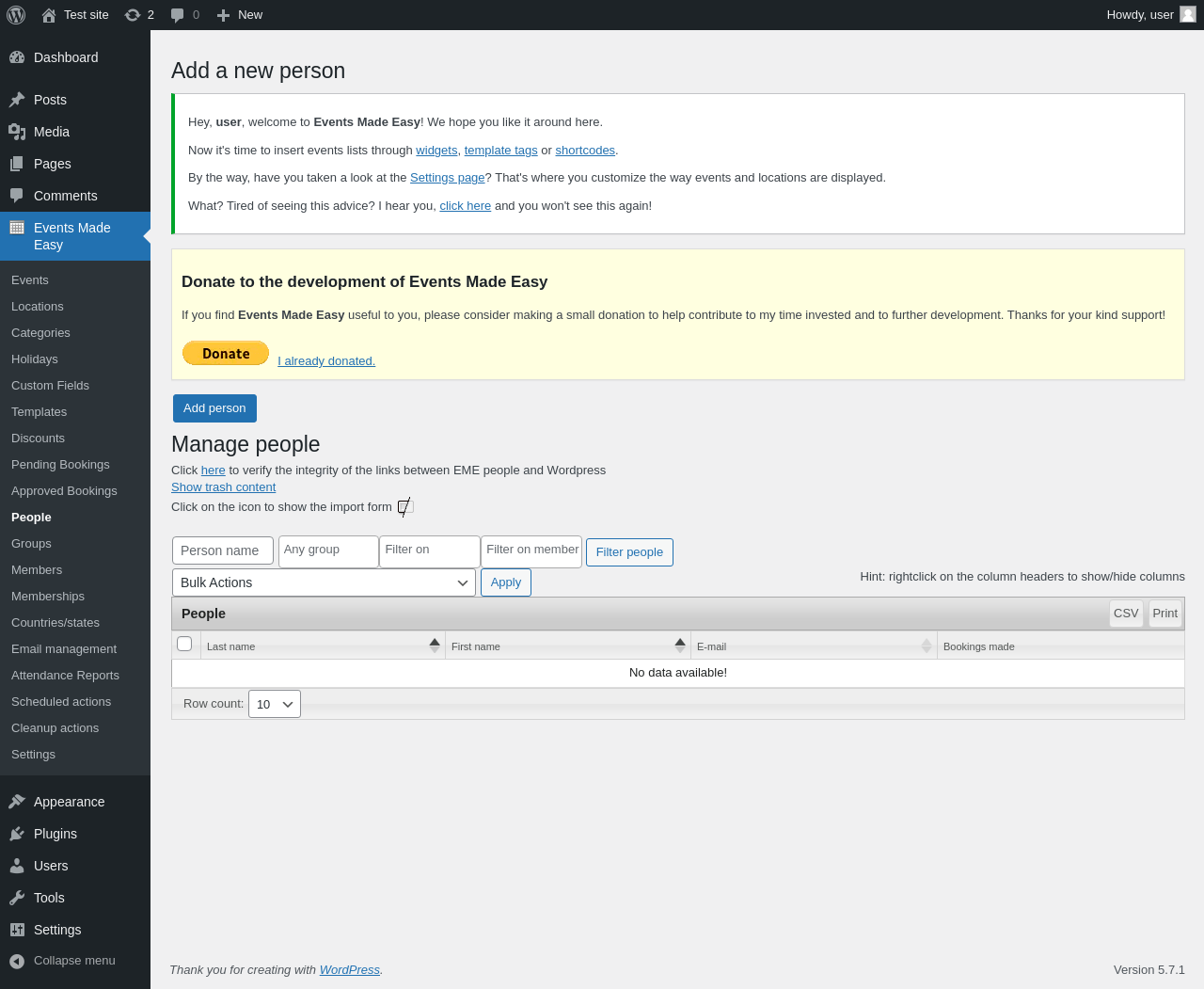Open Attendance Reports submenu item

coord(65,676)
